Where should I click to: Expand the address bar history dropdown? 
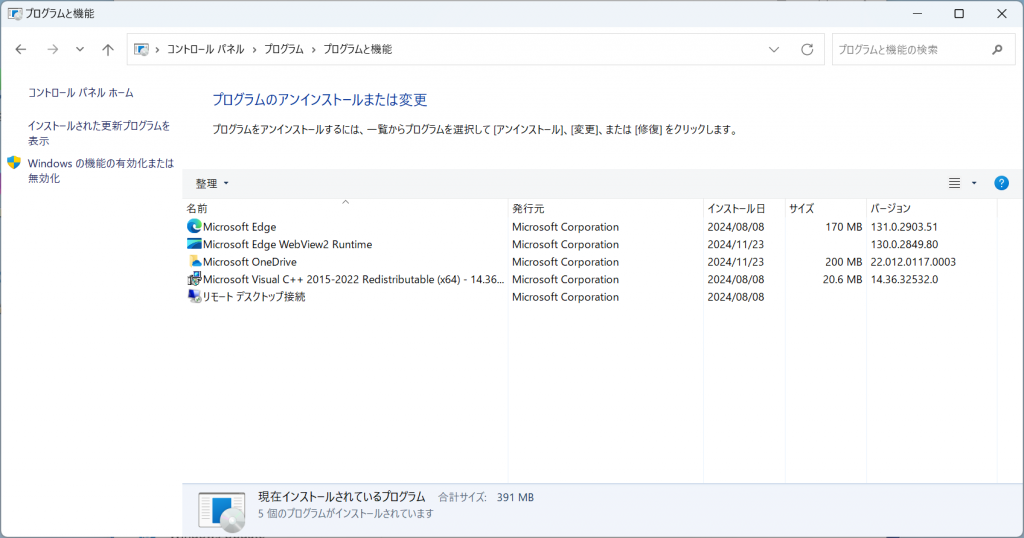click(x=774, y=49)
